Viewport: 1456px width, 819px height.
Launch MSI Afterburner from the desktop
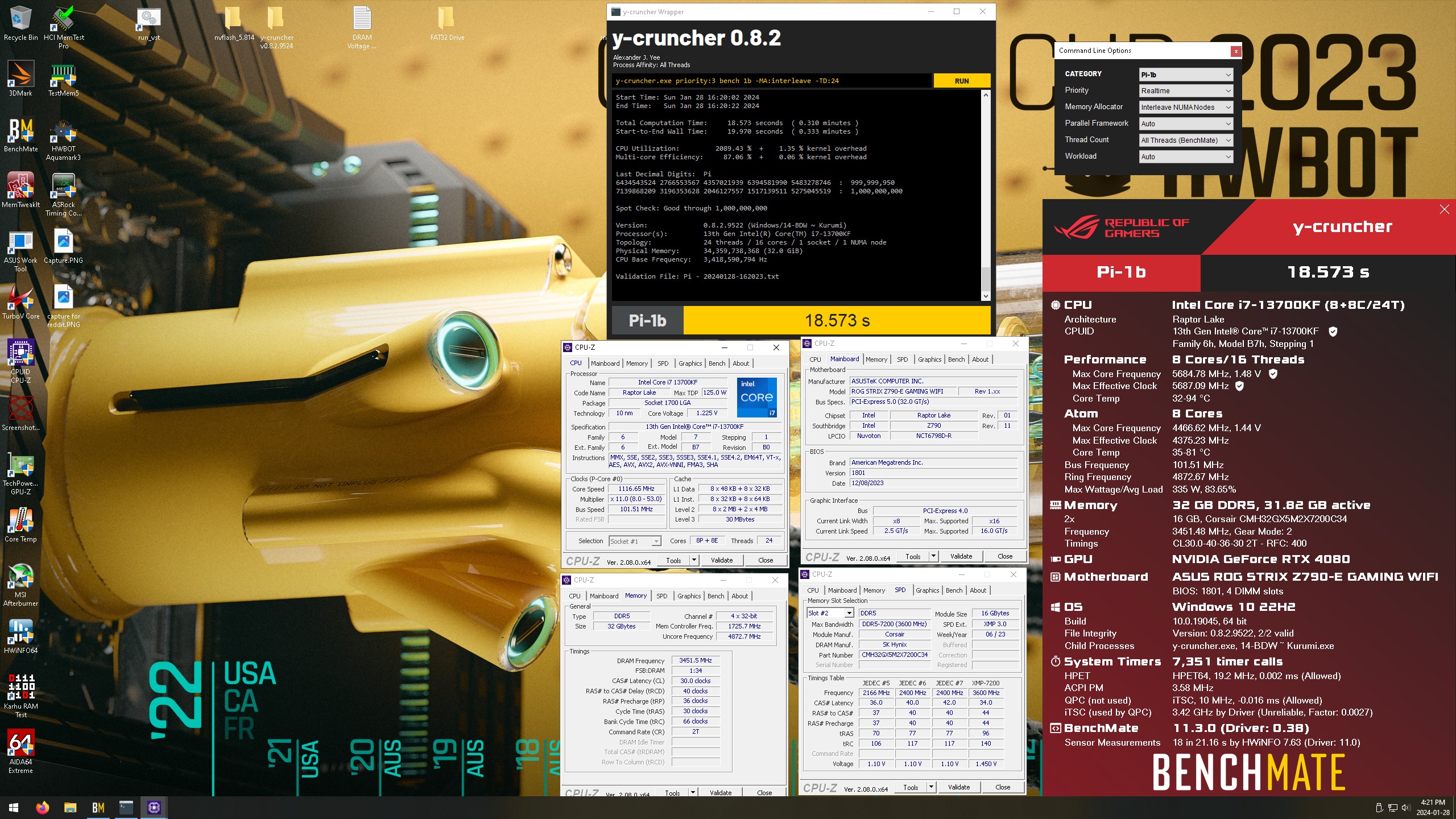[x=21, y=585]
